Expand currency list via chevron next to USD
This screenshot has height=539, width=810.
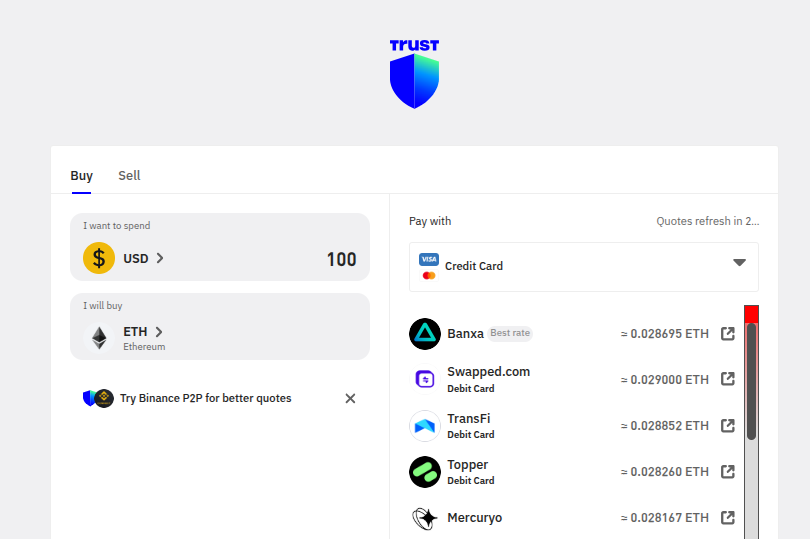tap(160, 258)
